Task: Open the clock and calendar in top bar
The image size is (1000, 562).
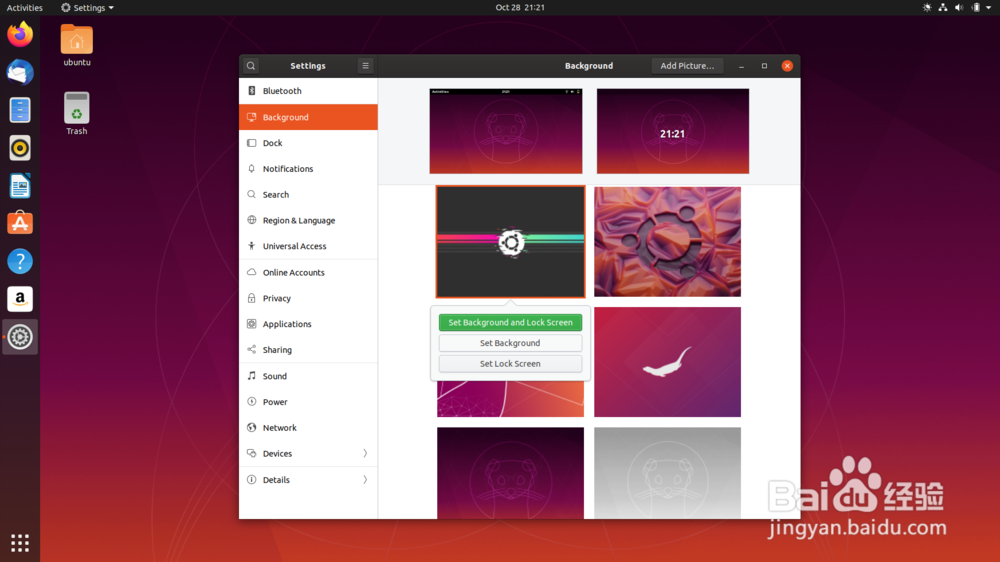Action: click(x=520, y=8)
